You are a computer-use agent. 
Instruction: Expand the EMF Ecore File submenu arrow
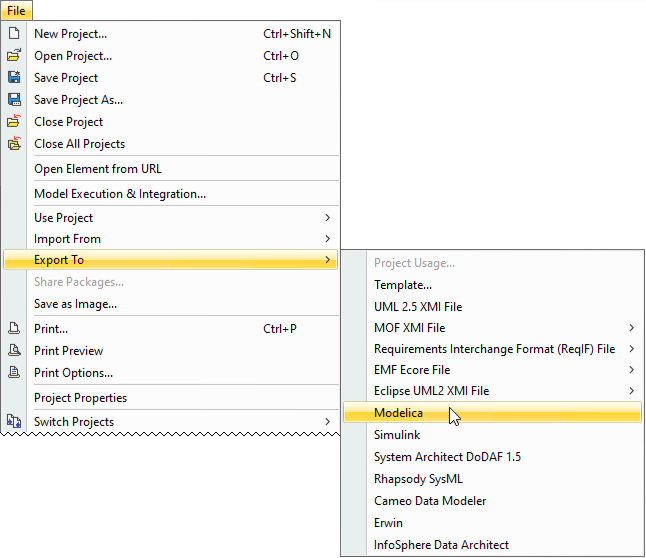click(631, 370)
